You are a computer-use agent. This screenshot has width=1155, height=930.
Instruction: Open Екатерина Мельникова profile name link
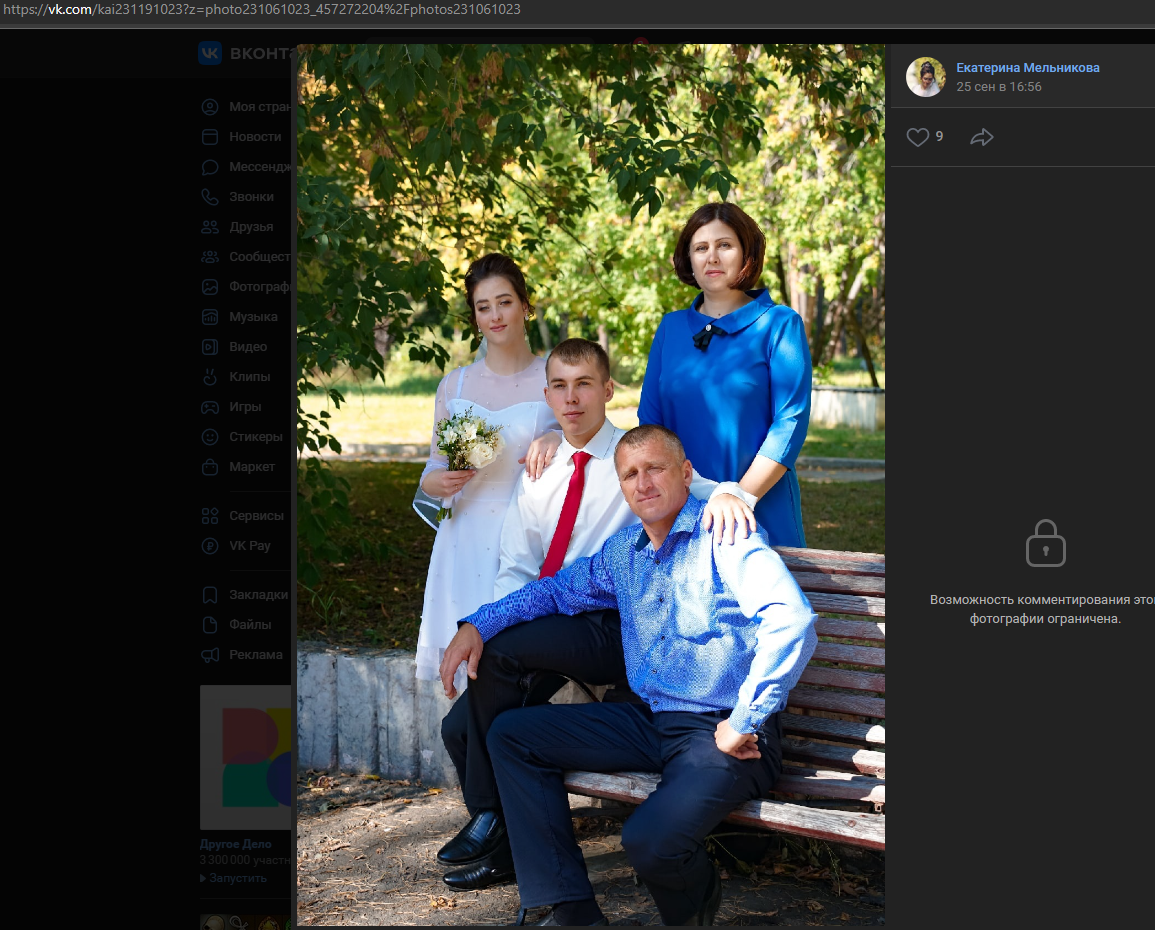(x=1028, y=68)
